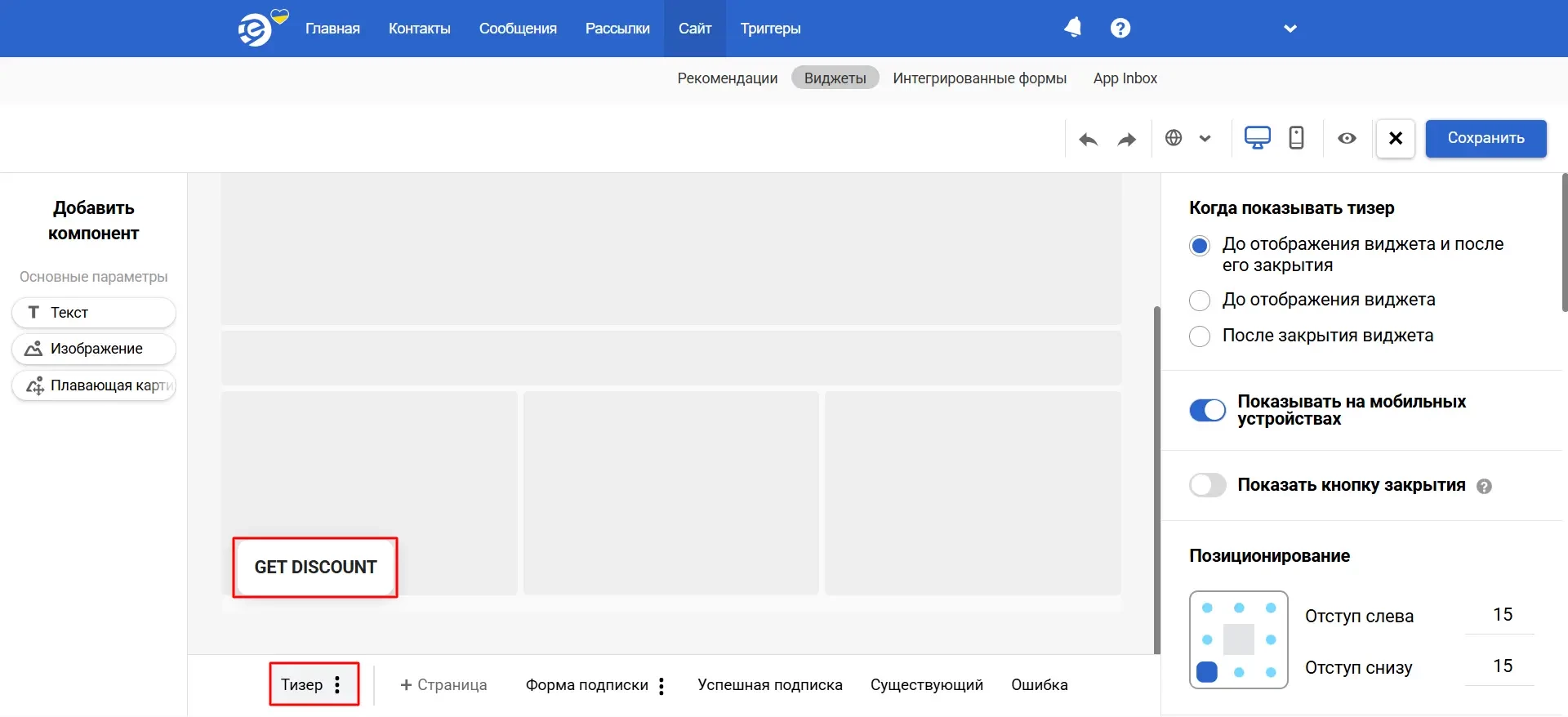
Task: Open the help question mark icon
Action: point(1120,29)
